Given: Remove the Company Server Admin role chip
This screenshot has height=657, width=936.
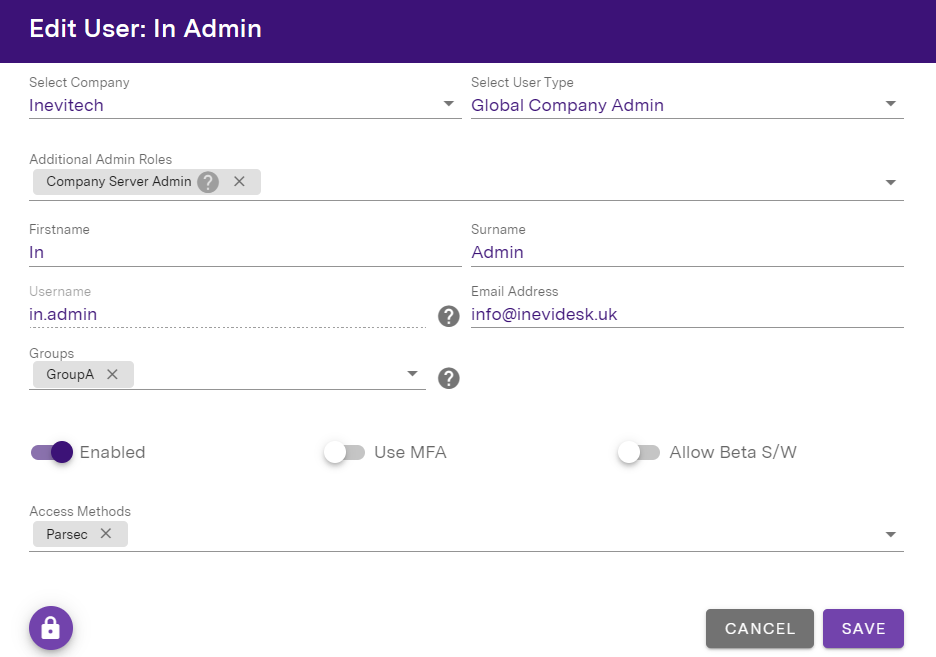Looking at the screenshot, I should click(x=238, y=181).
